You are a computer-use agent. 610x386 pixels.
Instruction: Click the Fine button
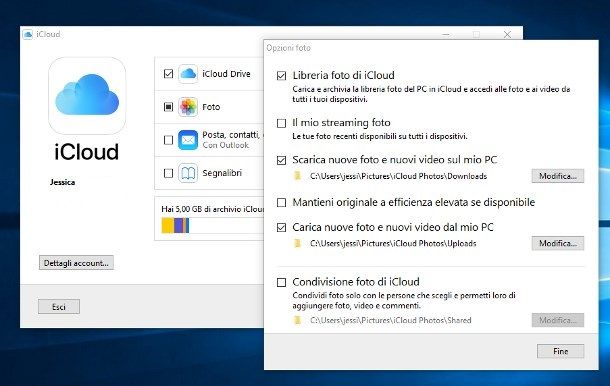(561, 351)
